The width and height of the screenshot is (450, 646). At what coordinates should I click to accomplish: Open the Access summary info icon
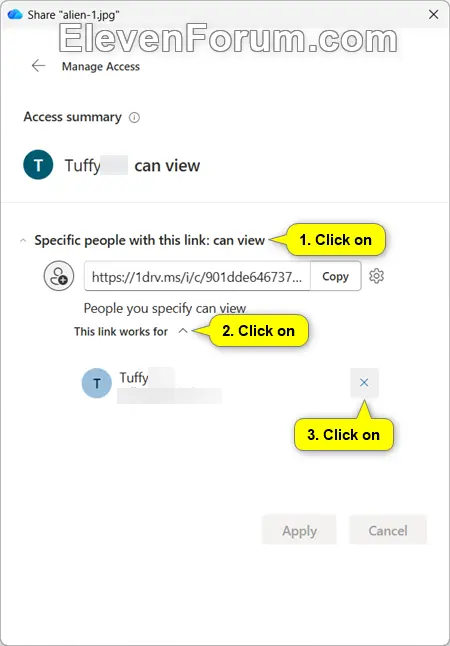[134, 118]
